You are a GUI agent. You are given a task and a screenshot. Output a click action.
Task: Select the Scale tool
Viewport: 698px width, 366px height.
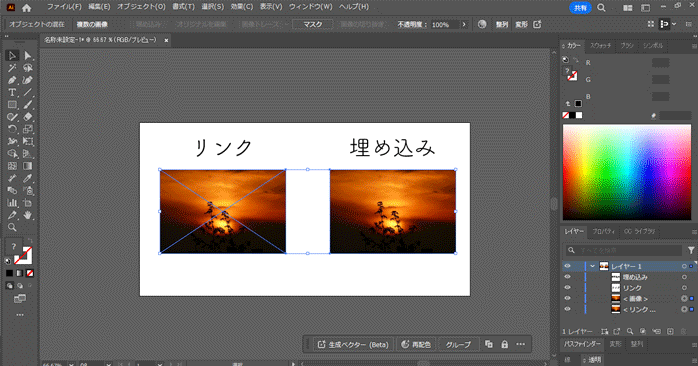[28, 129]
